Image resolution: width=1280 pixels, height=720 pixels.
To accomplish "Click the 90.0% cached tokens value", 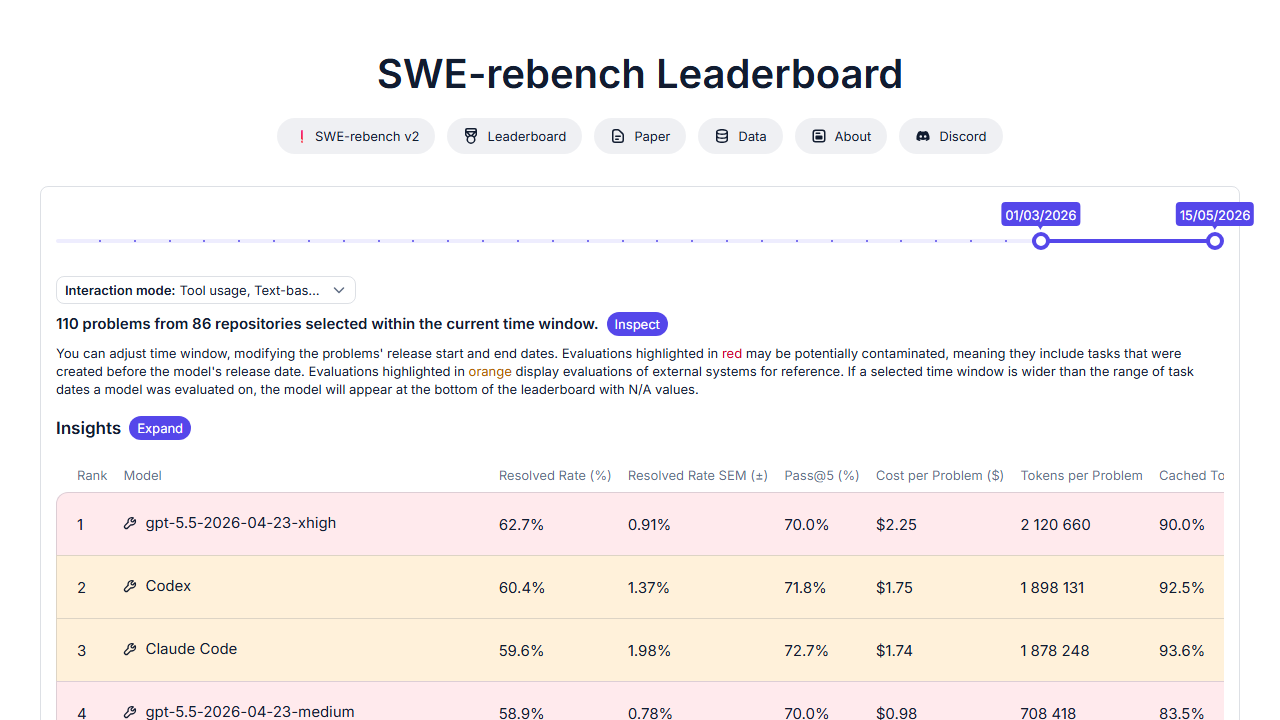I will 1182,524.
